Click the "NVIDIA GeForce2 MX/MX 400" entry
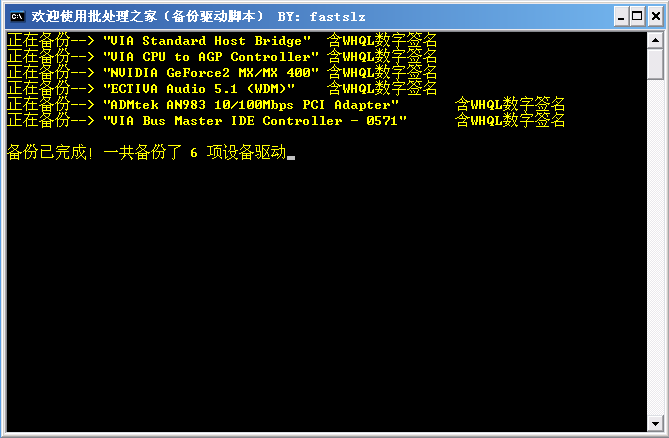 211,73
